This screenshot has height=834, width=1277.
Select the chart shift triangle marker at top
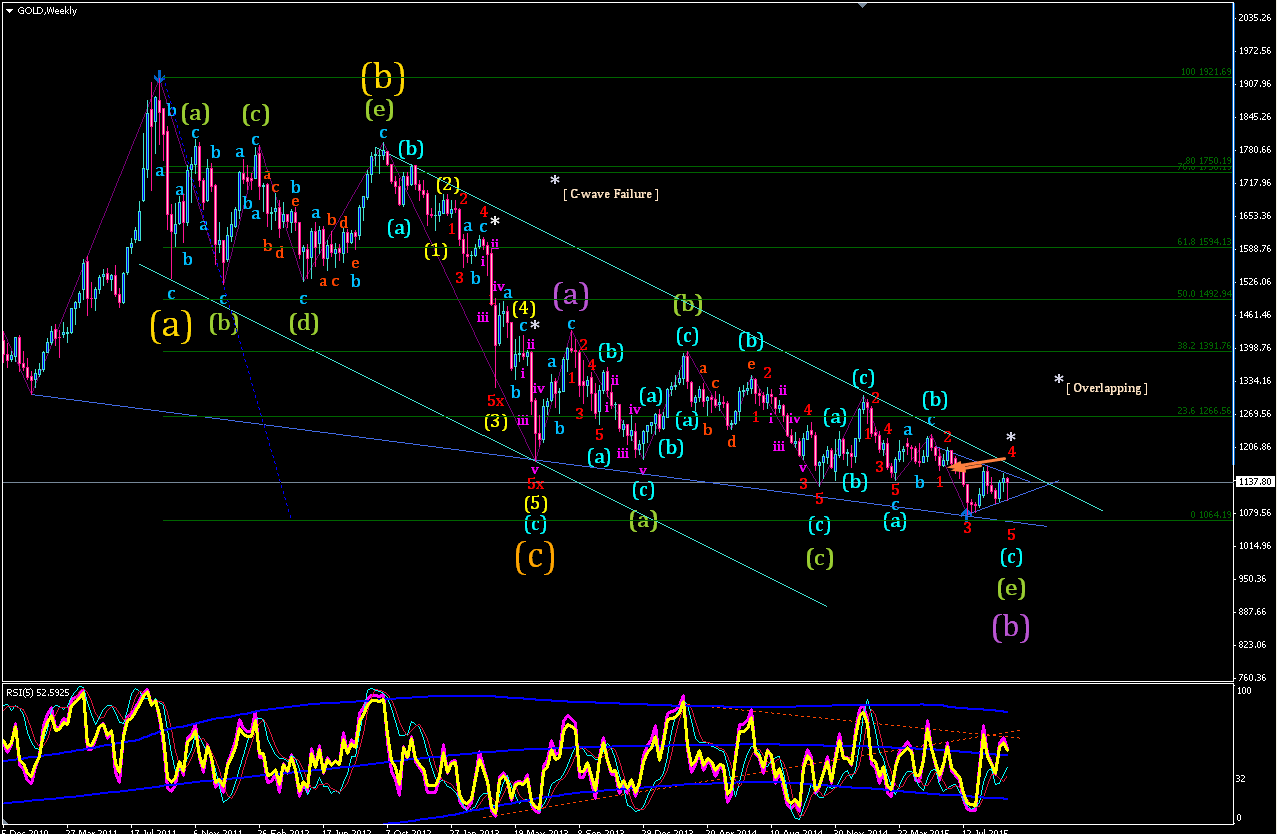click(863, 5)
